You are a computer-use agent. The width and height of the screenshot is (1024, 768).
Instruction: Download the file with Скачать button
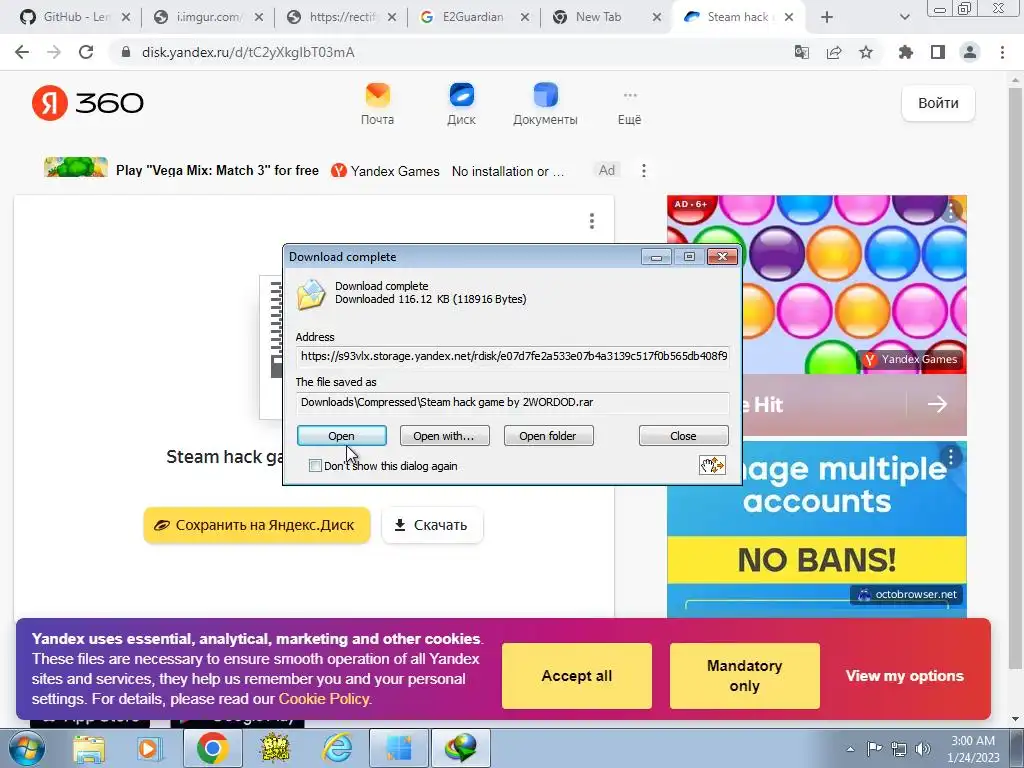[x=432, y=525]
